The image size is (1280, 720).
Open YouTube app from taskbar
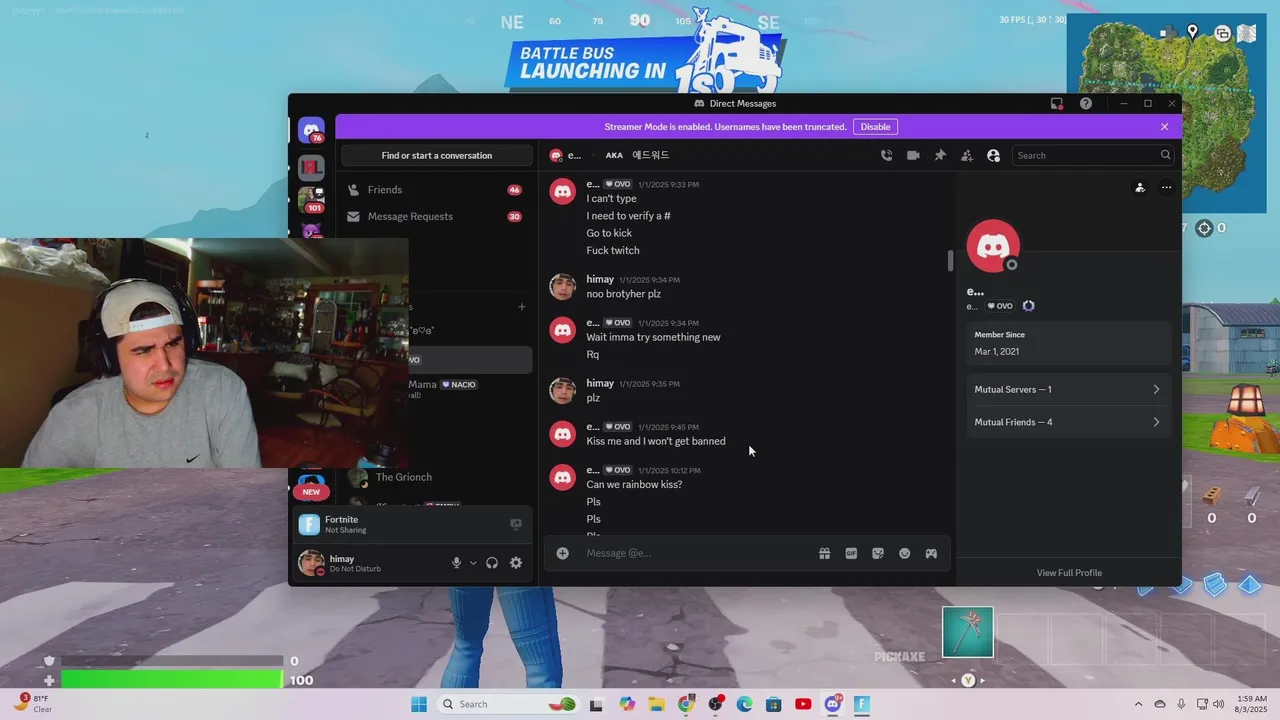[x=803, y=704]
